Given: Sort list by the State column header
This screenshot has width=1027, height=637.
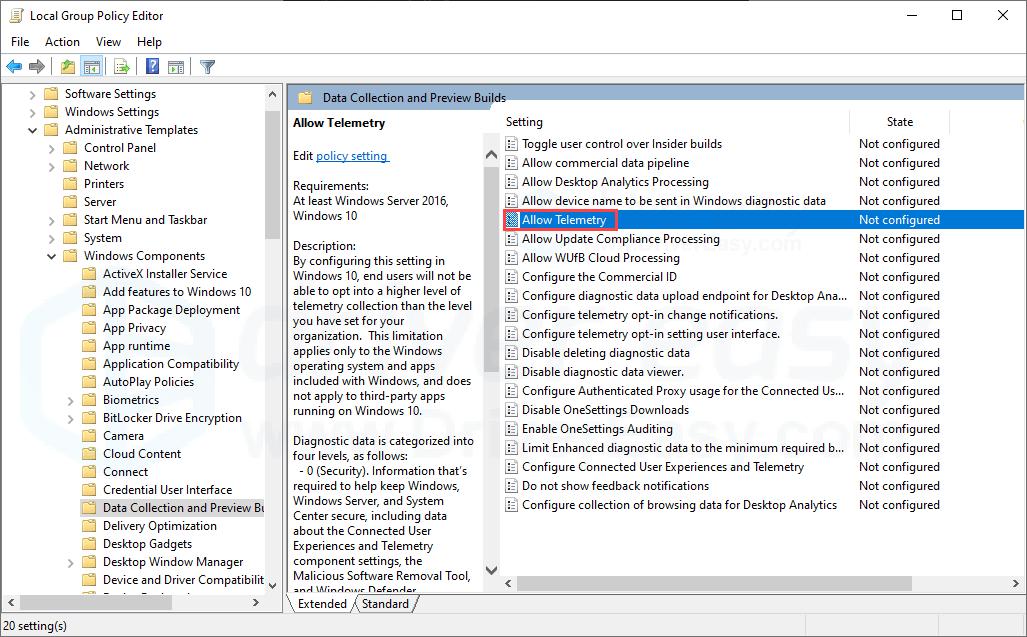Looking at the screenshot, I should click(899, 122).
